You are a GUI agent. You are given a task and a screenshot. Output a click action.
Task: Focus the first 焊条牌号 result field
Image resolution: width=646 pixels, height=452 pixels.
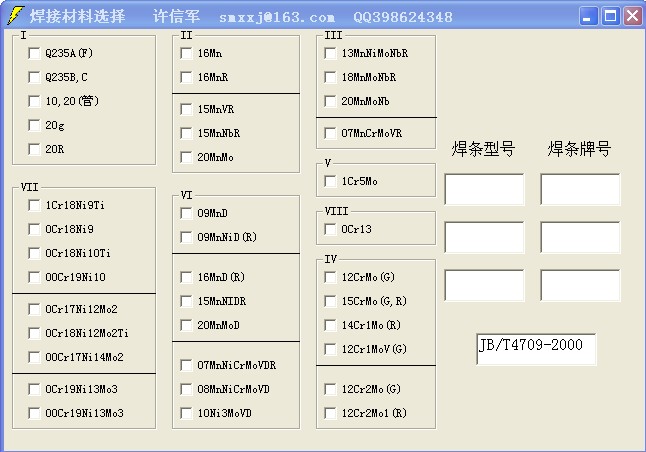[580, 189]
